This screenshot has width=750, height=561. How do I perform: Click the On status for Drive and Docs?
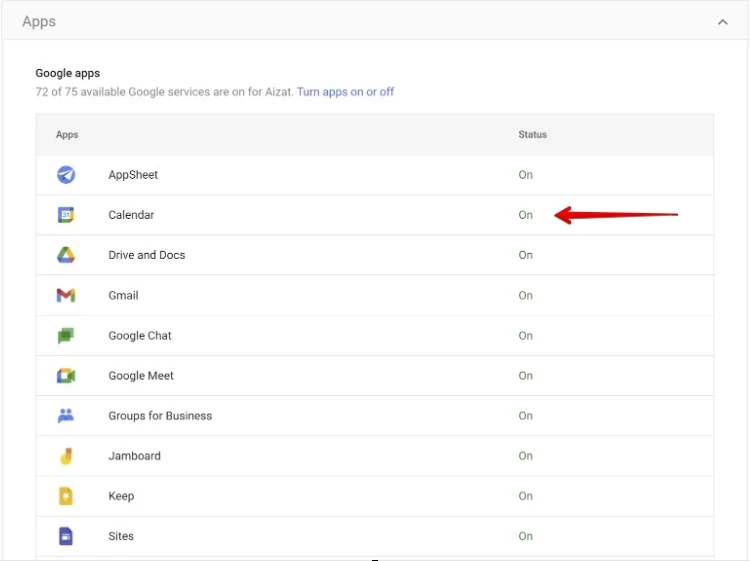[525, 255]
